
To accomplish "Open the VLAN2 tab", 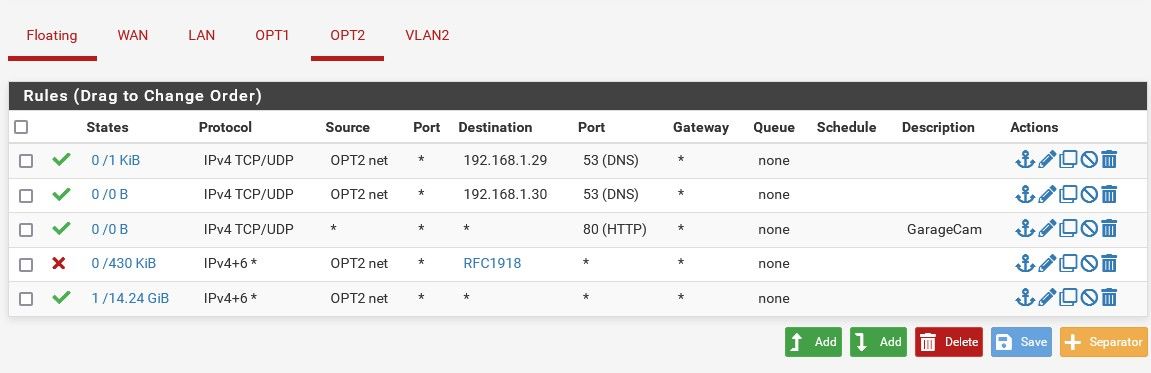I will pyautogui.click(x=427, y=35).
